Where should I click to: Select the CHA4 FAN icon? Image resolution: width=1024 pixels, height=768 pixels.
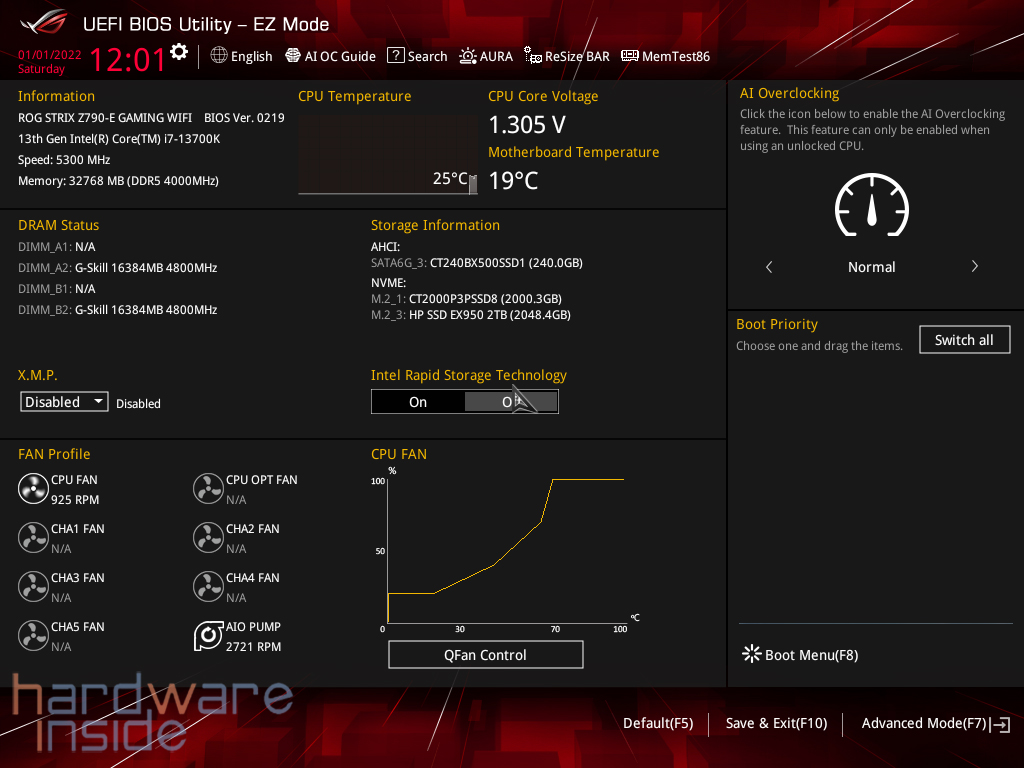point(208,586)
